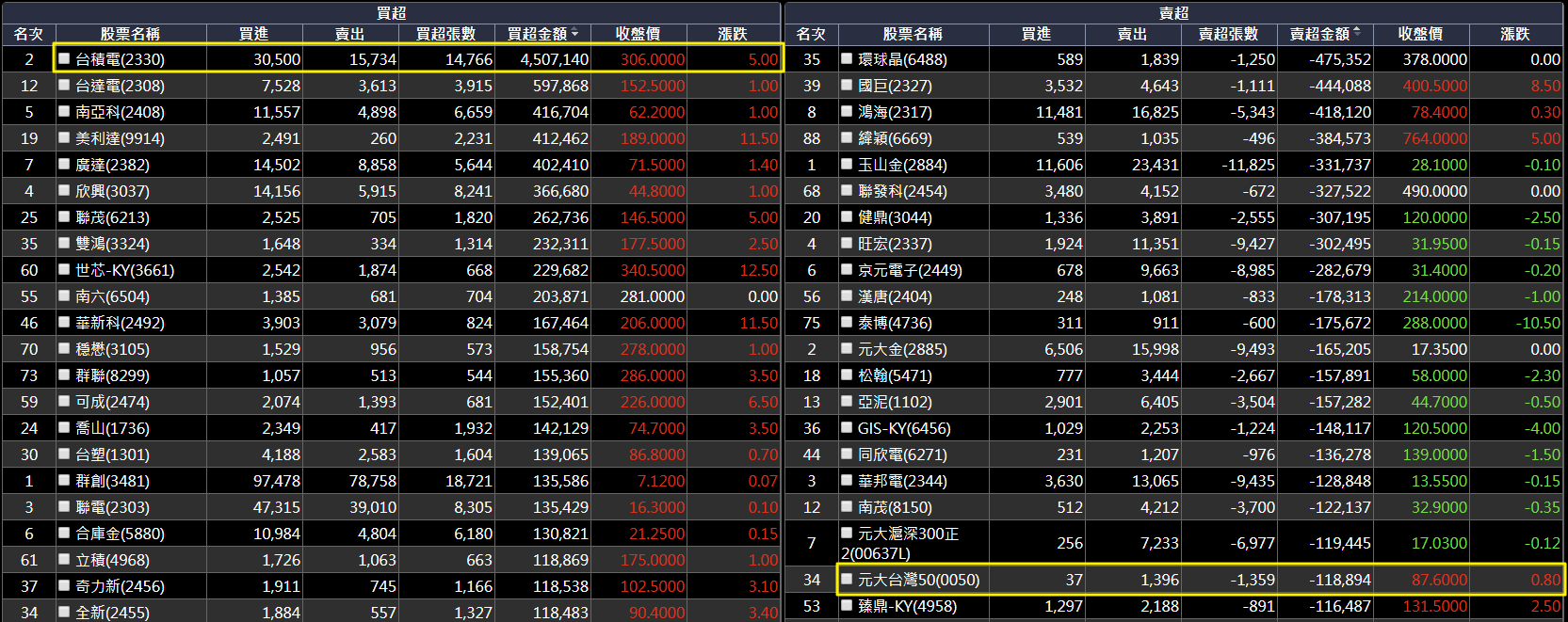
Task: Click 名次 header in the 買超 table
Action: (28, 34)
